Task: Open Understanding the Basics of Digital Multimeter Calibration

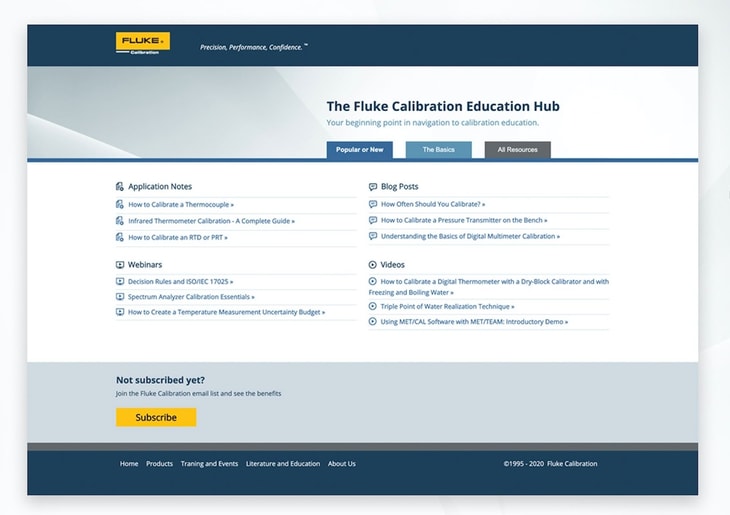Action: point(470,236)
